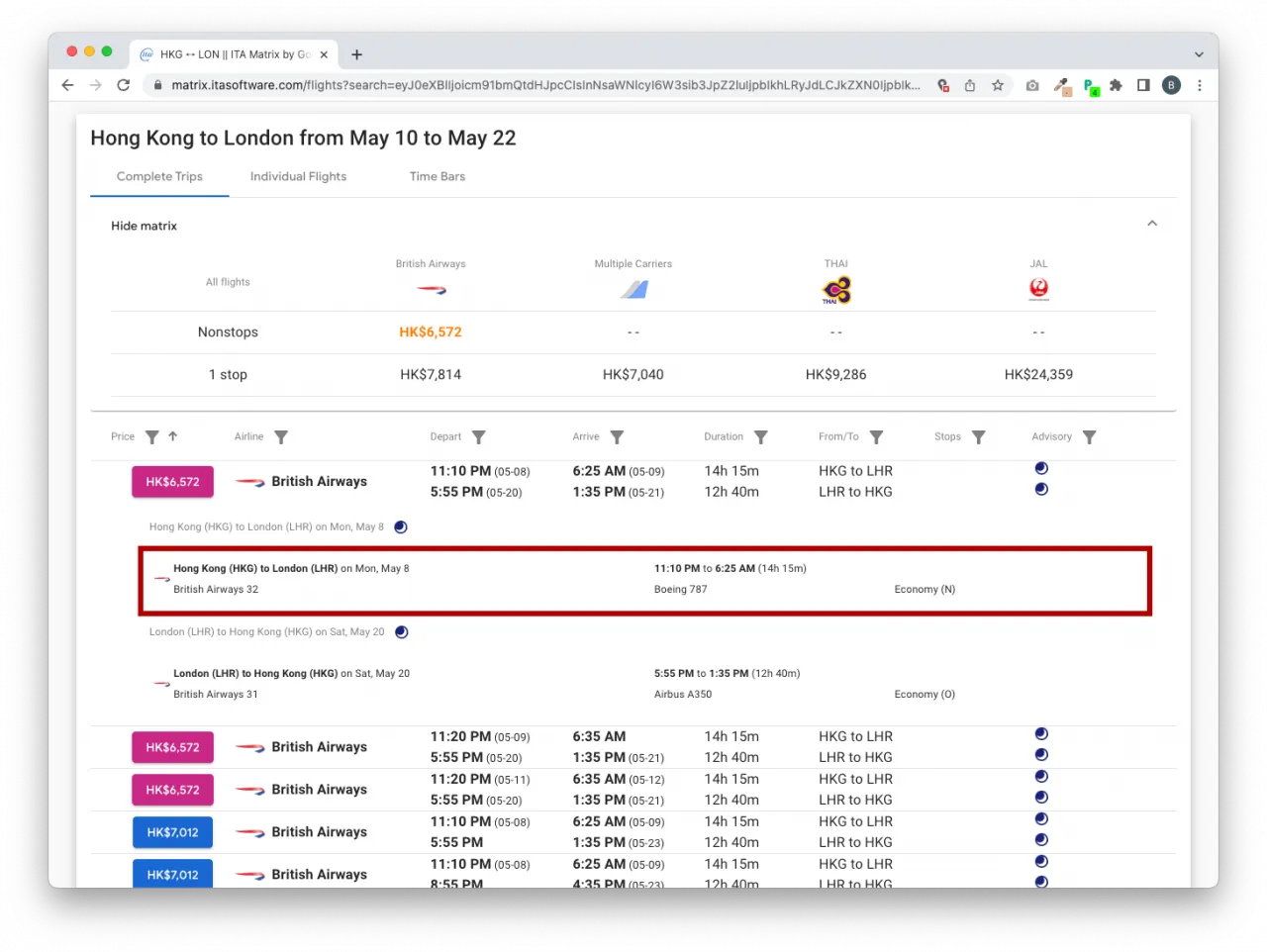The height and width of the screenshot is (952, 1267).
Task: Select British Airways nonstop HK$6,572 fare
Action: 431,333
